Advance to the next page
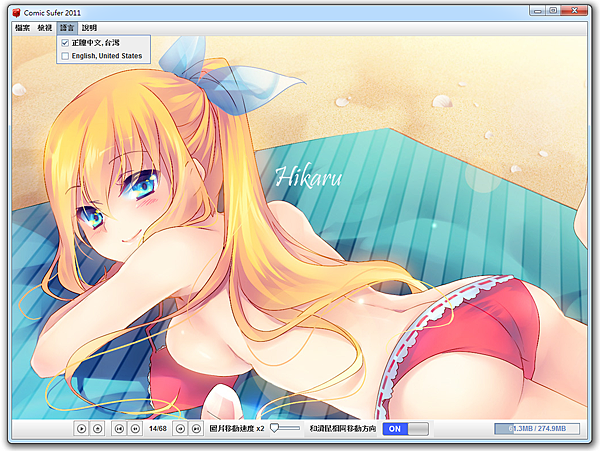This screenshot has height=451, width=600. [180, 428]
